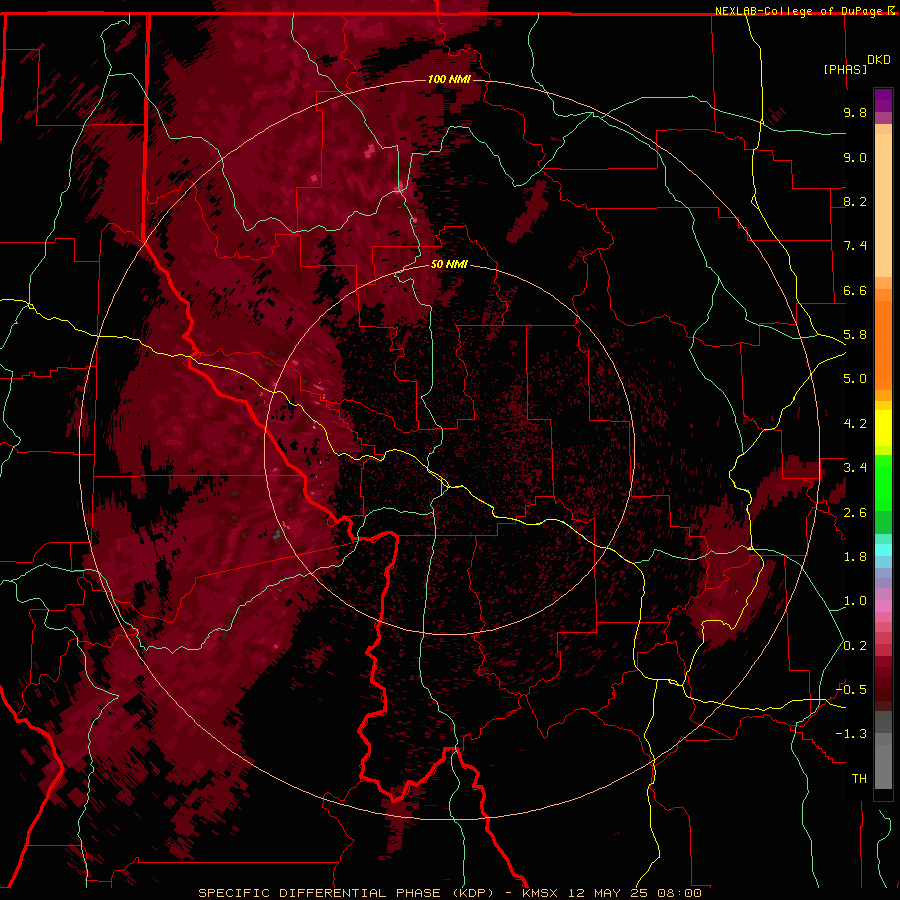This screenshot has height=900, width=900.
Task: Click the DKD legend heading
Action: coord(879,60)
